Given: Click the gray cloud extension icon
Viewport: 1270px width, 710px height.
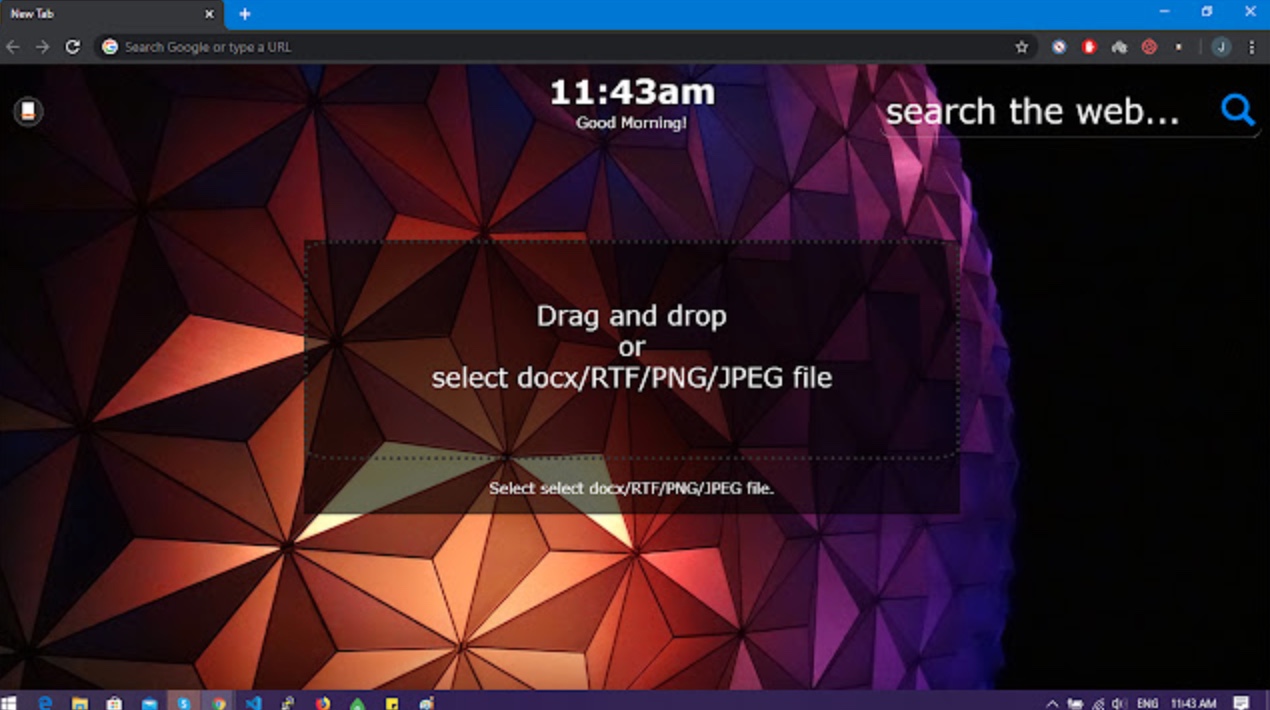Looking at the screenshot, I should pyautogui.click(x=1119, y=47).
